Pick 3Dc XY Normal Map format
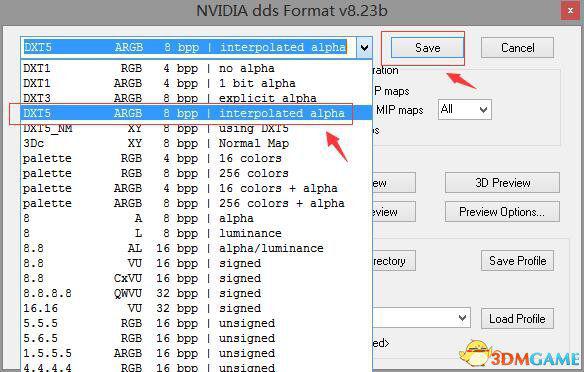584x372 pixels. point(197,143)
